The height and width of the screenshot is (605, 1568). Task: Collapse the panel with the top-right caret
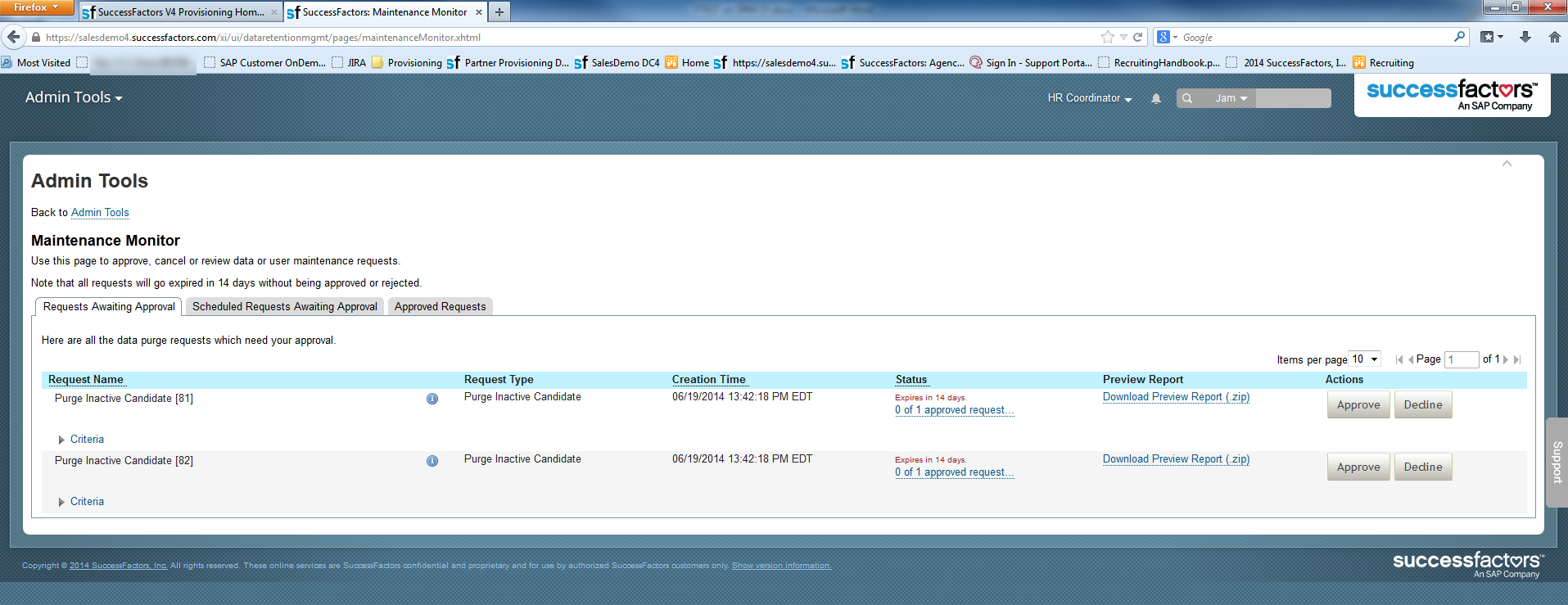coord(1507,164)
